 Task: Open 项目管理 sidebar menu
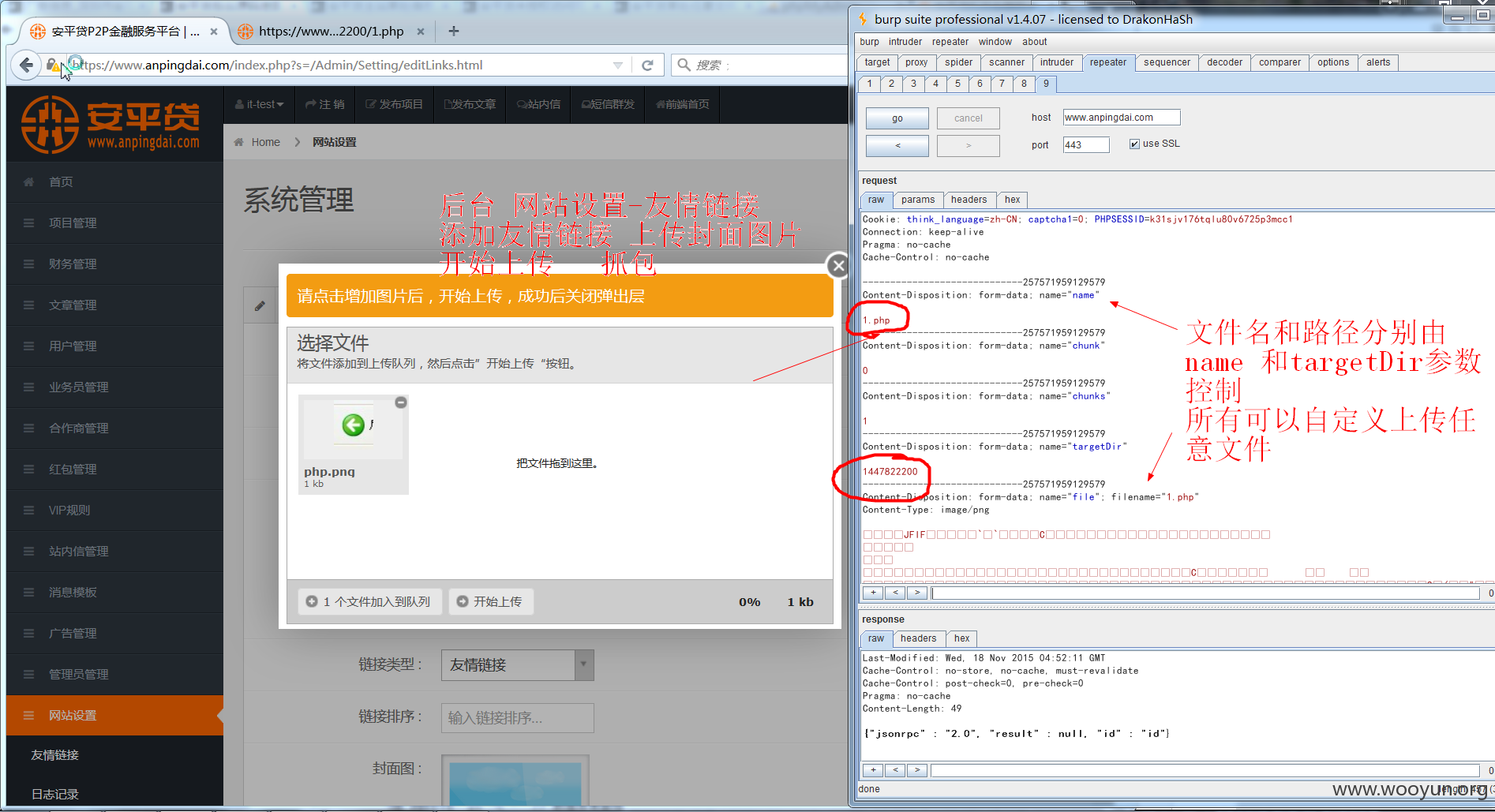(114, 223)
